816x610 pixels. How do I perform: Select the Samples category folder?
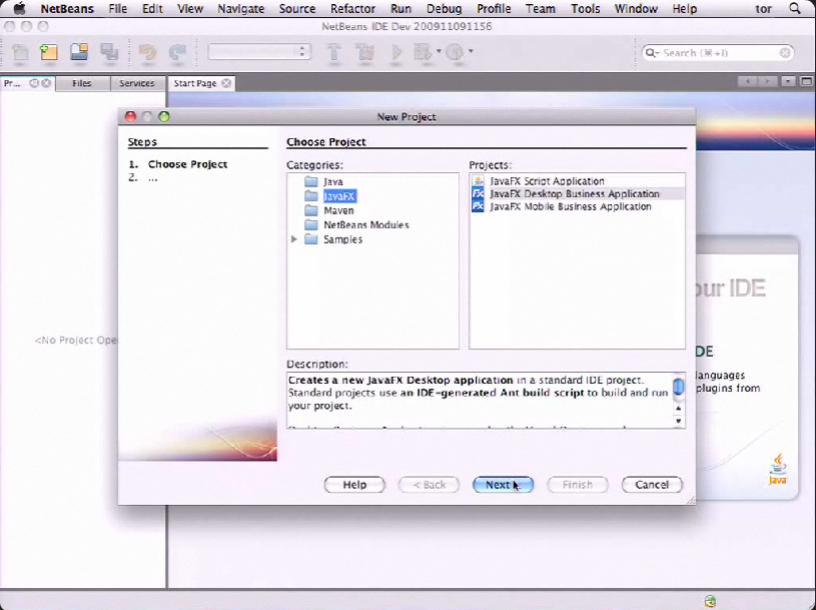pos(333,239)
